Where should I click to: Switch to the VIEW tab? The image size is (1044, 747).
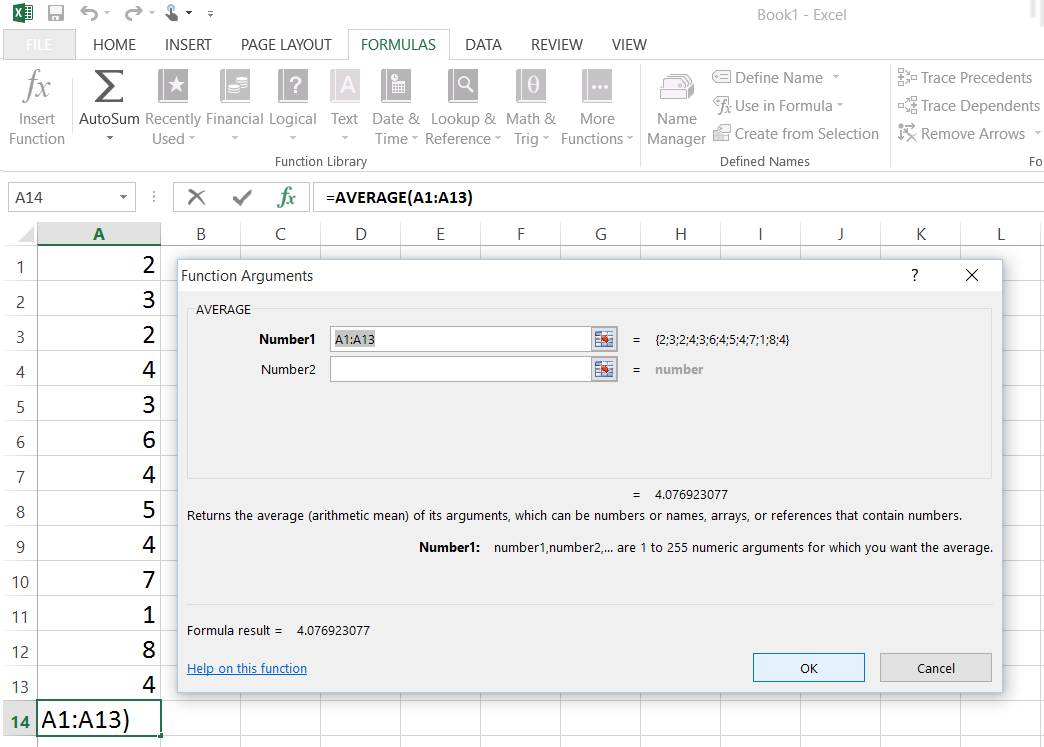[629, 45]
